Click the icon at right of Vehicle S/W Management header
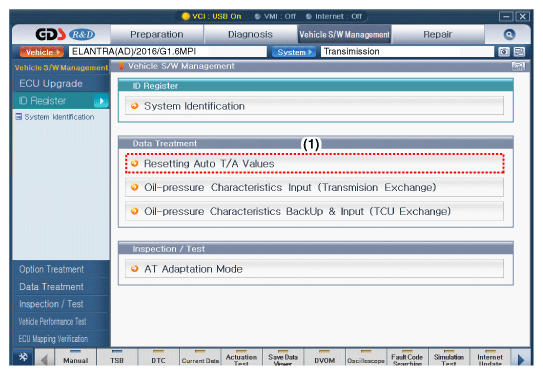Image resolution: width=543 pixels, height=375 pixels. pos(518,66)
